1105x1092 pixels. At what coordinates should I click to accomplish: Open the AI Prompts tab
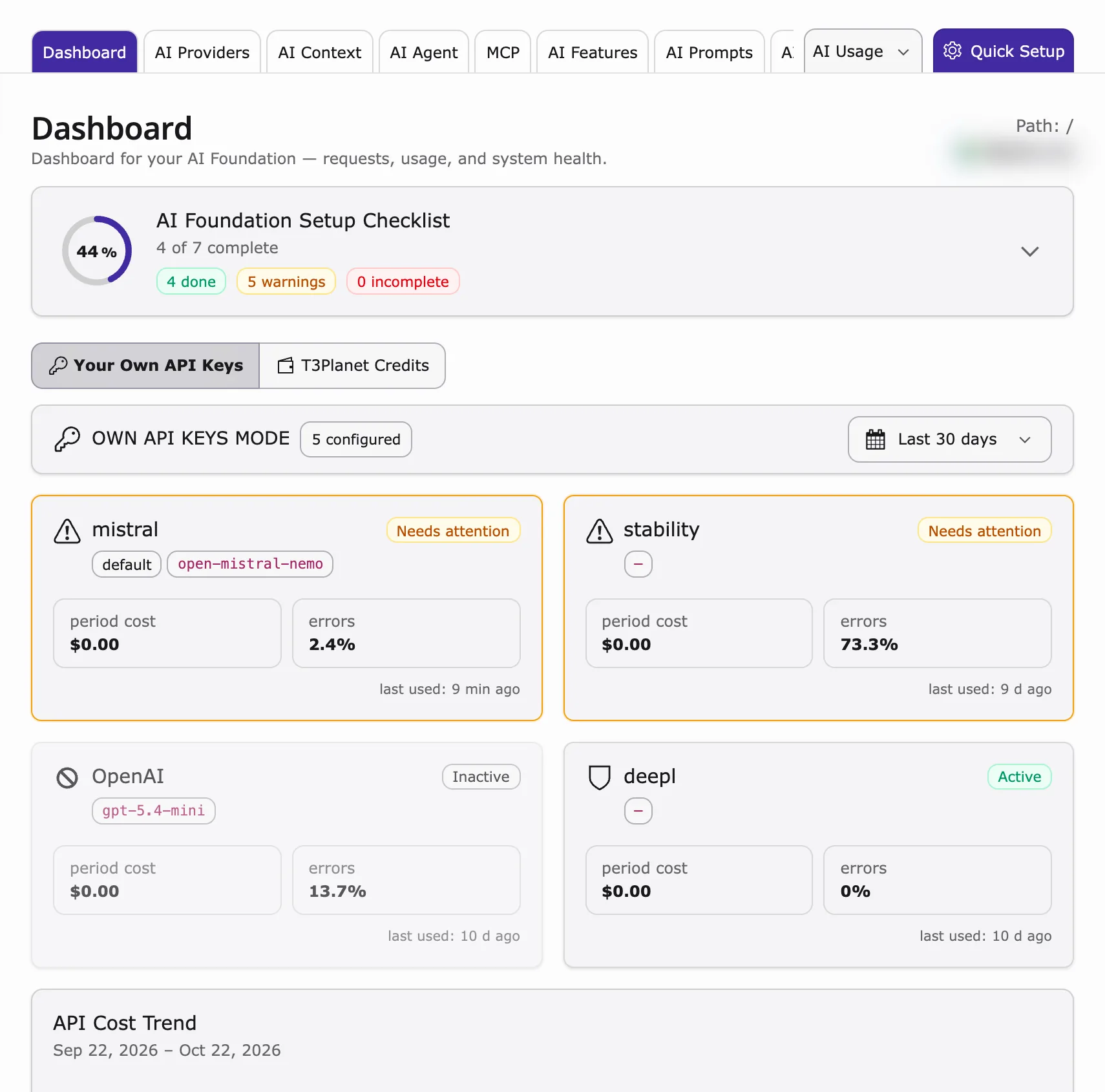tap(710, 52)
